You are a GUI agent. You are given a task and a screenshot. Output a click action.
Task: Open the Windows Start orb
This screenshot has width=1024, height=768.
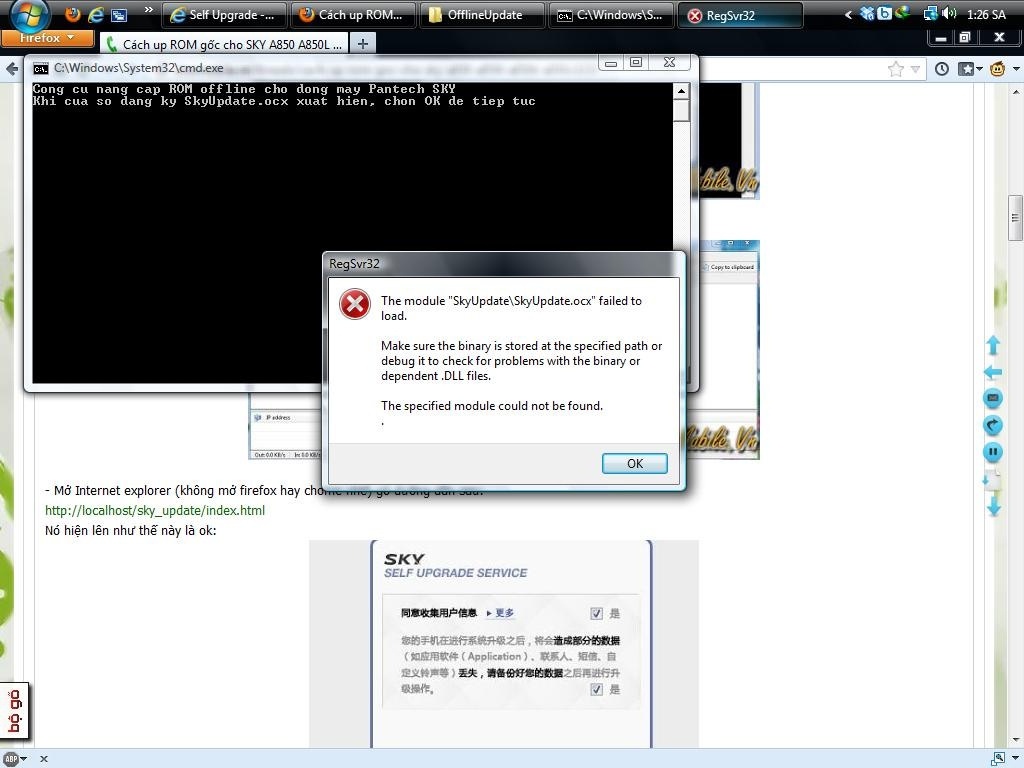click(x=29, y=14)
